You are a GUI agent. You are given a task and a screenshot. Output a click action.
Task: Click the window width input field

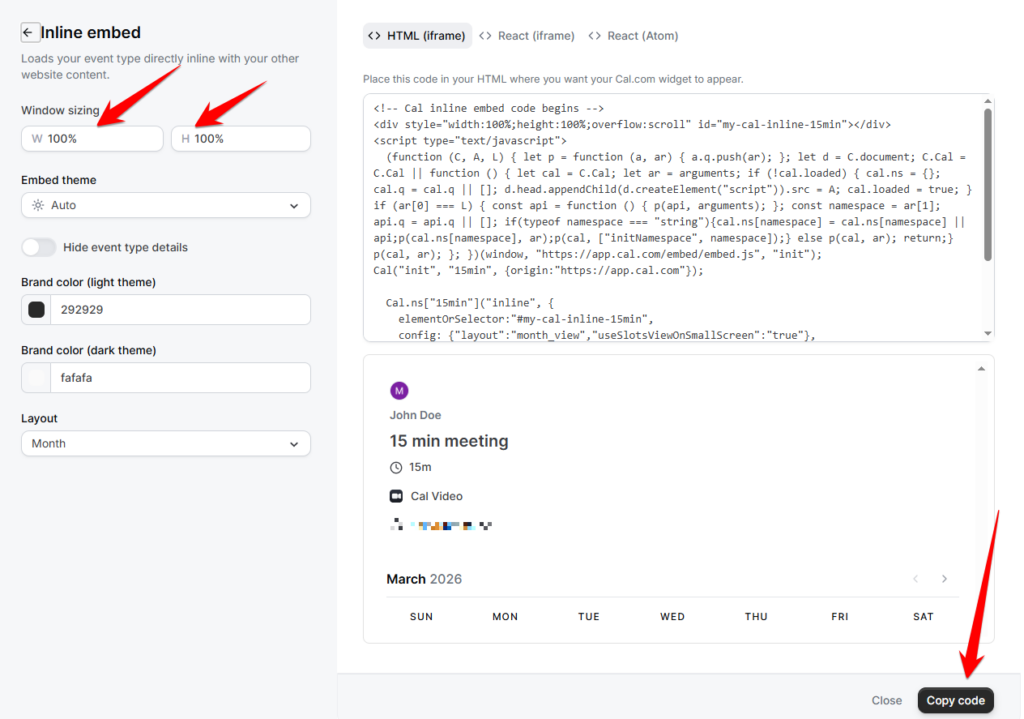100,139
